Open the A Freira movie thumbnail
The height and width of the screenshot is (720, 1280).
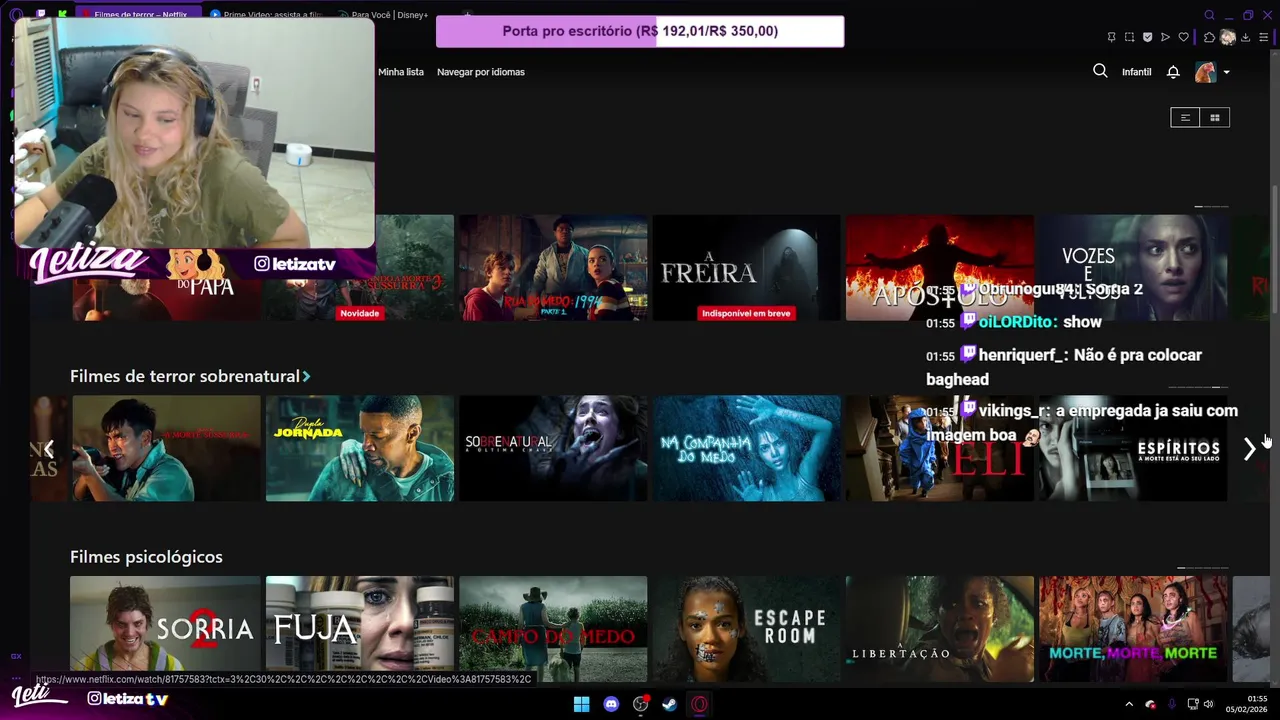pyautogui.click(x=746, y=268)
